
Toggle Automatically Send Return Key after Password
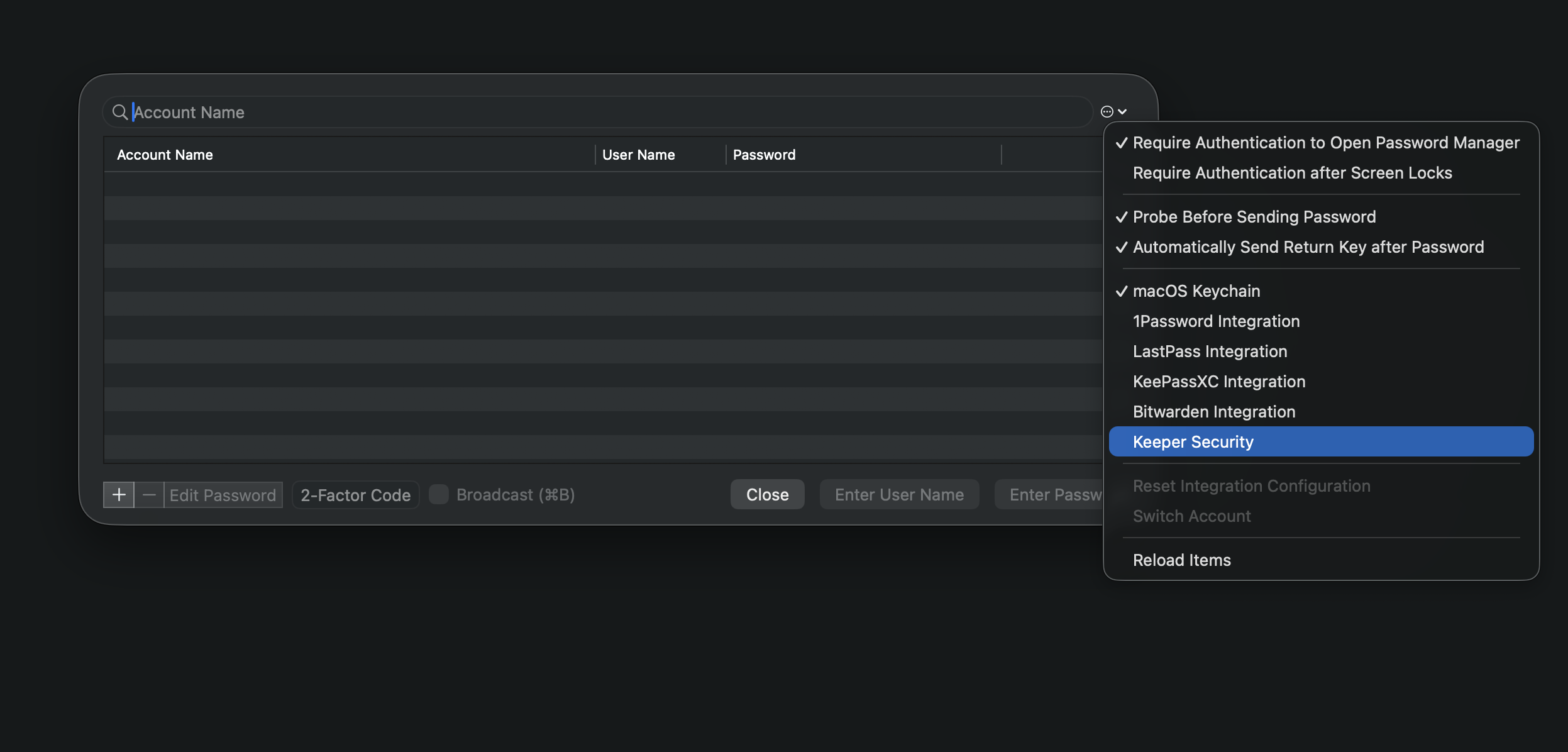pos(1308,247)
